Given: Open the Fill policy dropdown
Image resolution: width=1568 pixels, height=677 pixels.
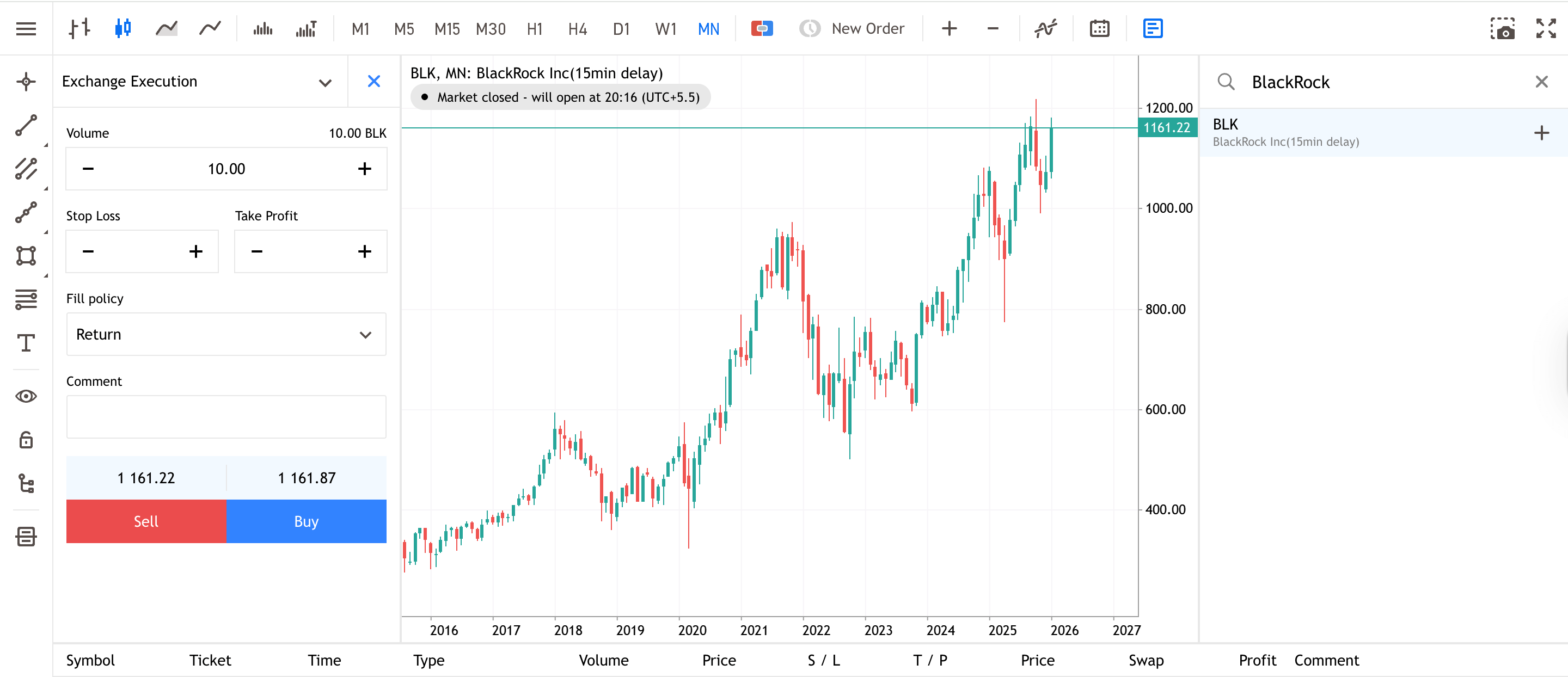Looking at the screenshot, I should pos(225,335).
